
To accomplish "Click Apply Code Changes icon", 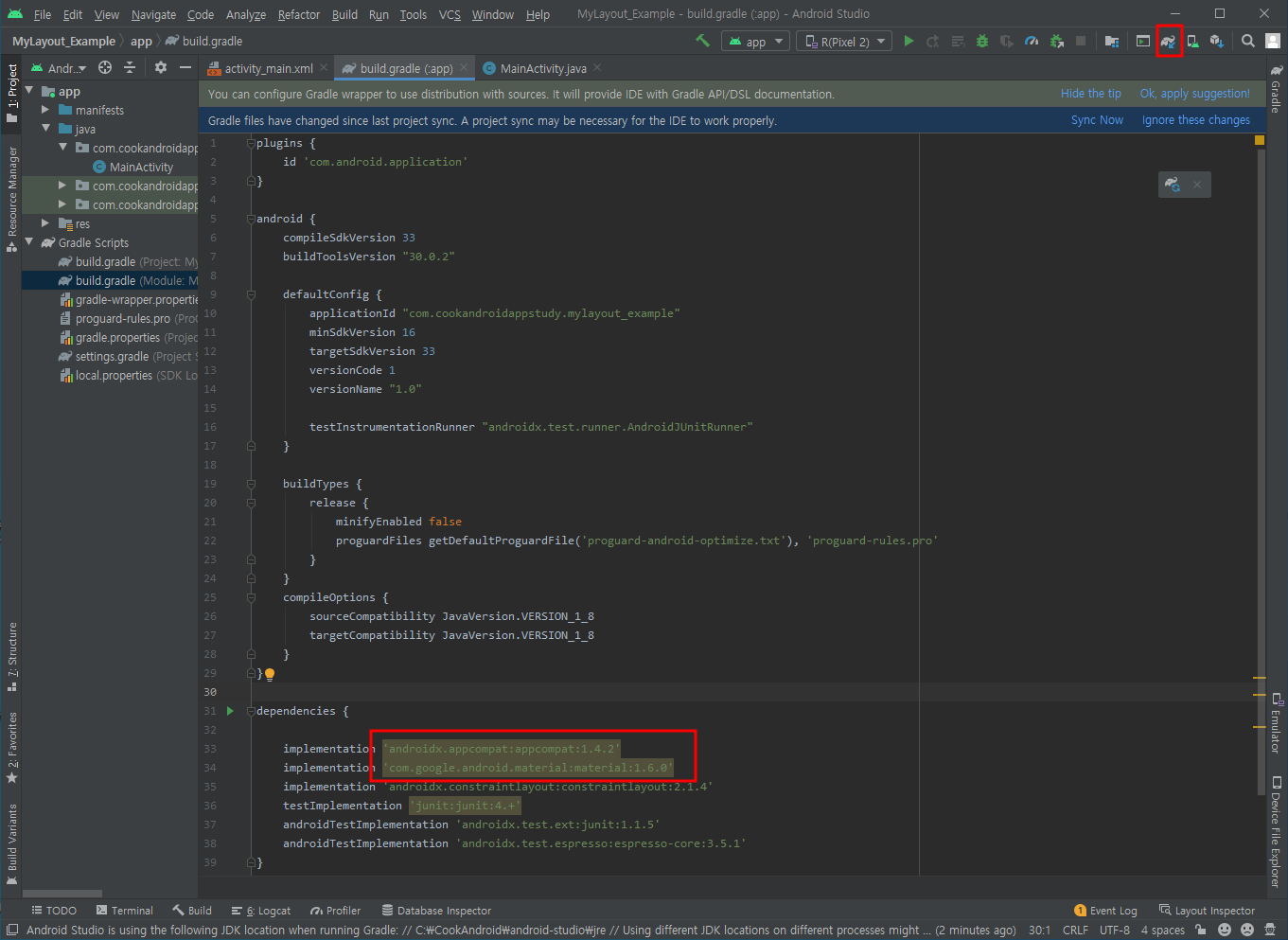I will [x=958, y=41].
